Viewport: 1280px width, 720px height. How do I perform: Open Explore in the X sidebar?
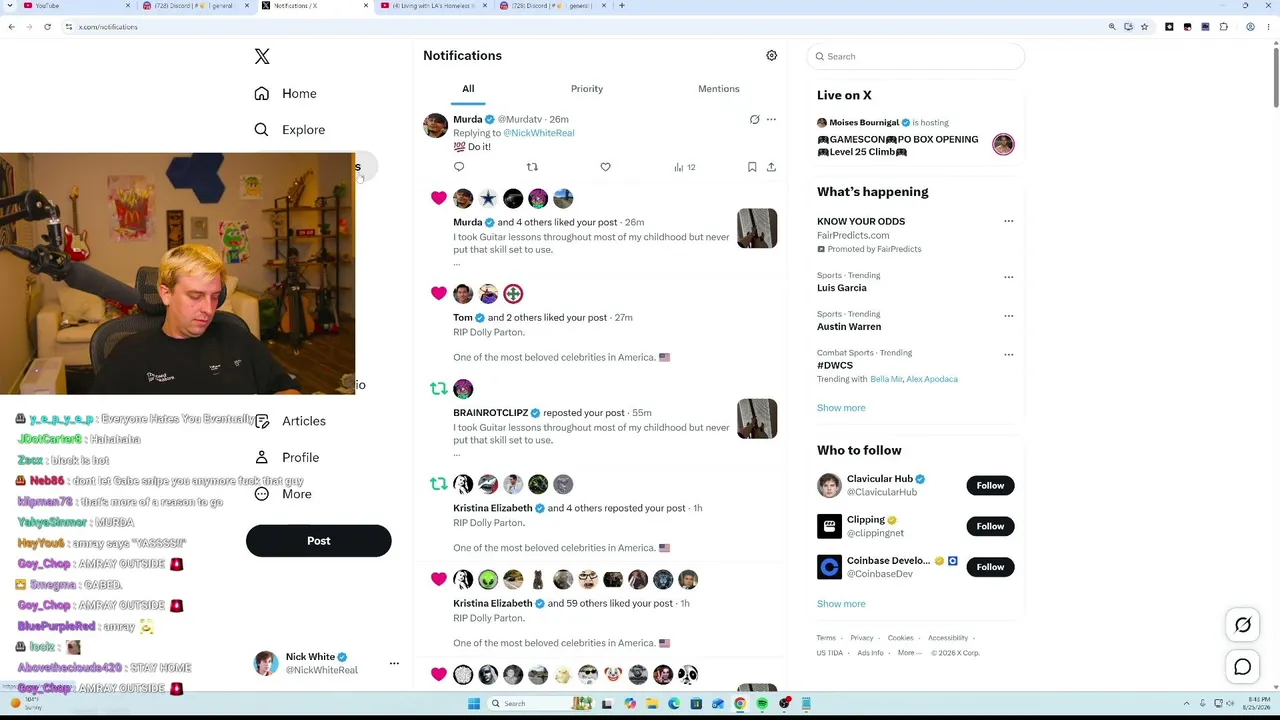(290, 130)
